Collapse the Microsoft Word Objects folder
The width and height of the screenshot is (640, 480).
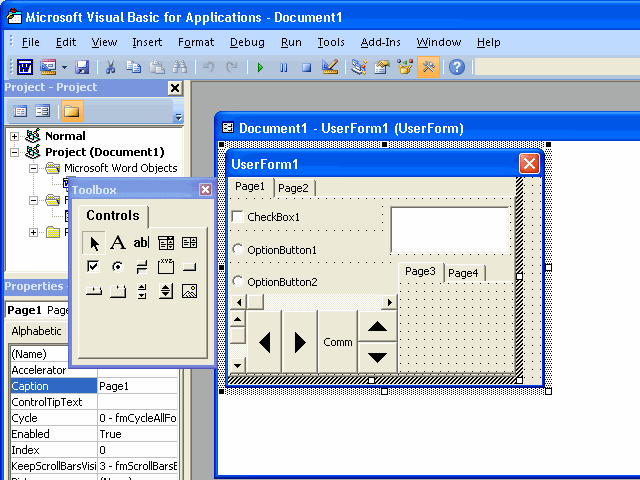33,168
